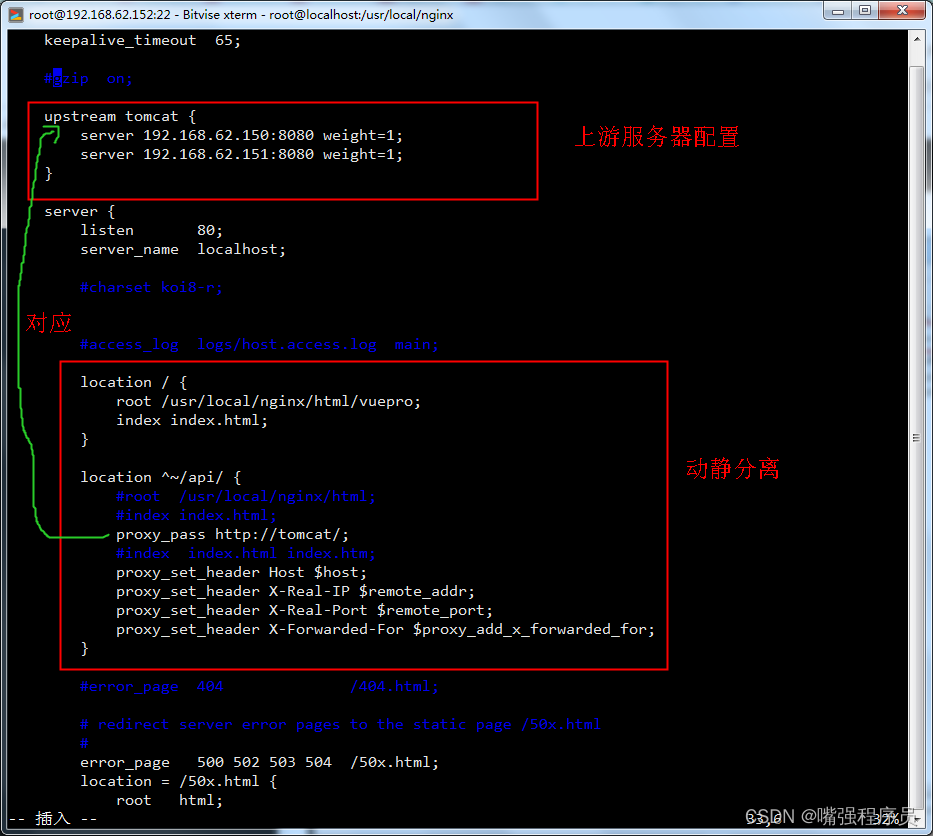933x836 pixels.
Task: Click the vertical scrollbar thumb
Action: coord(916,437)
